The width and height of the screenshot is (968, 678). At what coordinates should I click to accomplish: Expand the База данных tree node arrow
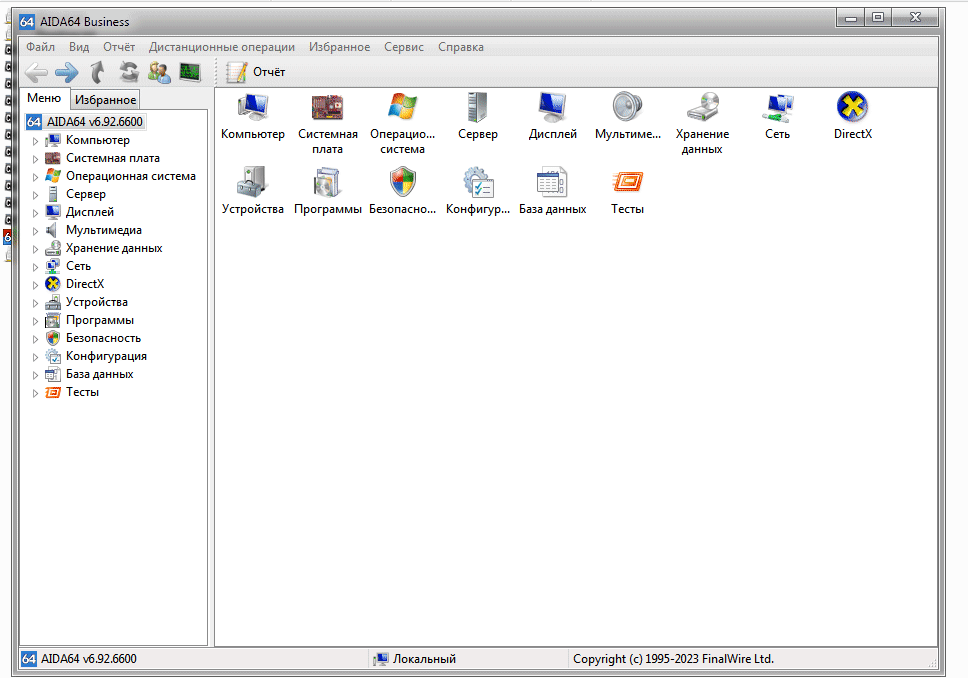tap(35, 375)
